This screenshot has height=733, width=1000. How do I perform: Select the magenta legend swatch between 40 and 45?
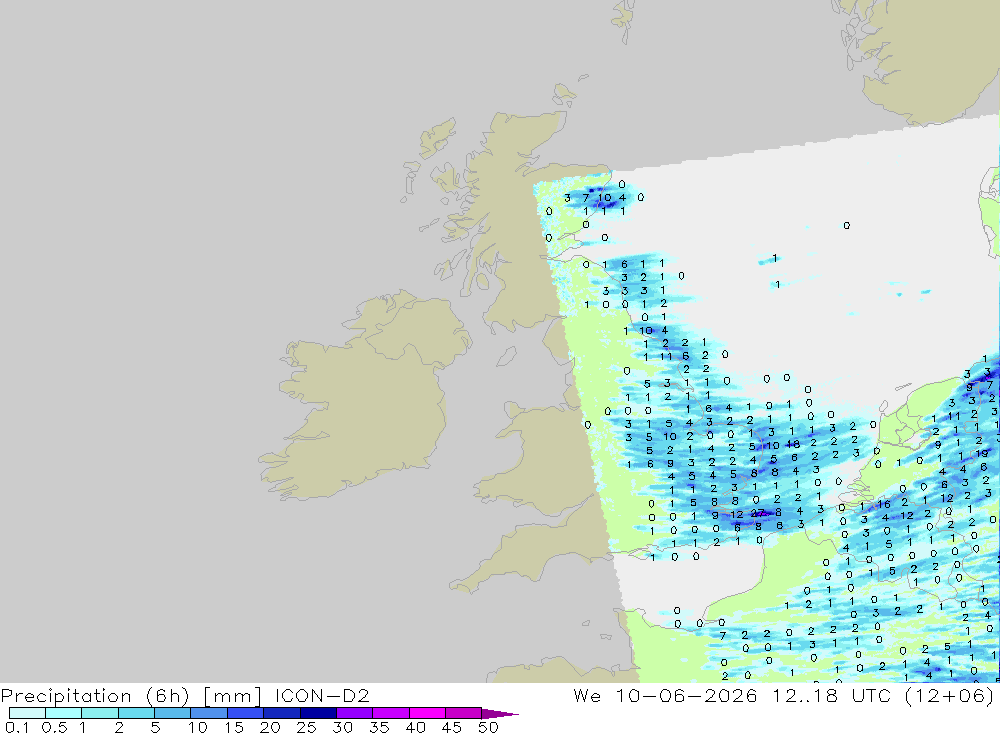click(x=427, y=713)
